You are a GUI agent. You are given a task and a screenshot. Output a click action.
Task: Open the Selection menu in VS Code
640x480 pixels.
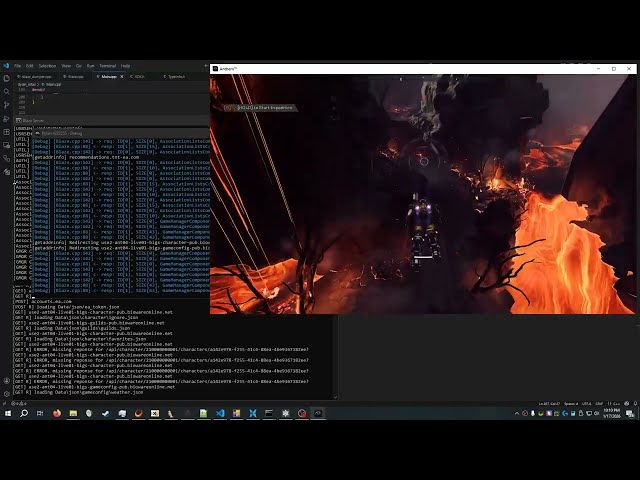(47, 66)
